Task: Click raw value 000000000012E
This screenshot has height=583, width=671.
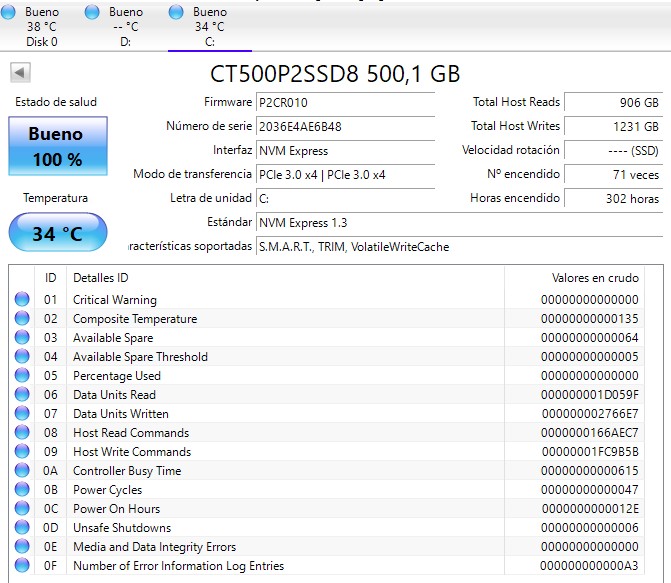Action: click(590, 509)
